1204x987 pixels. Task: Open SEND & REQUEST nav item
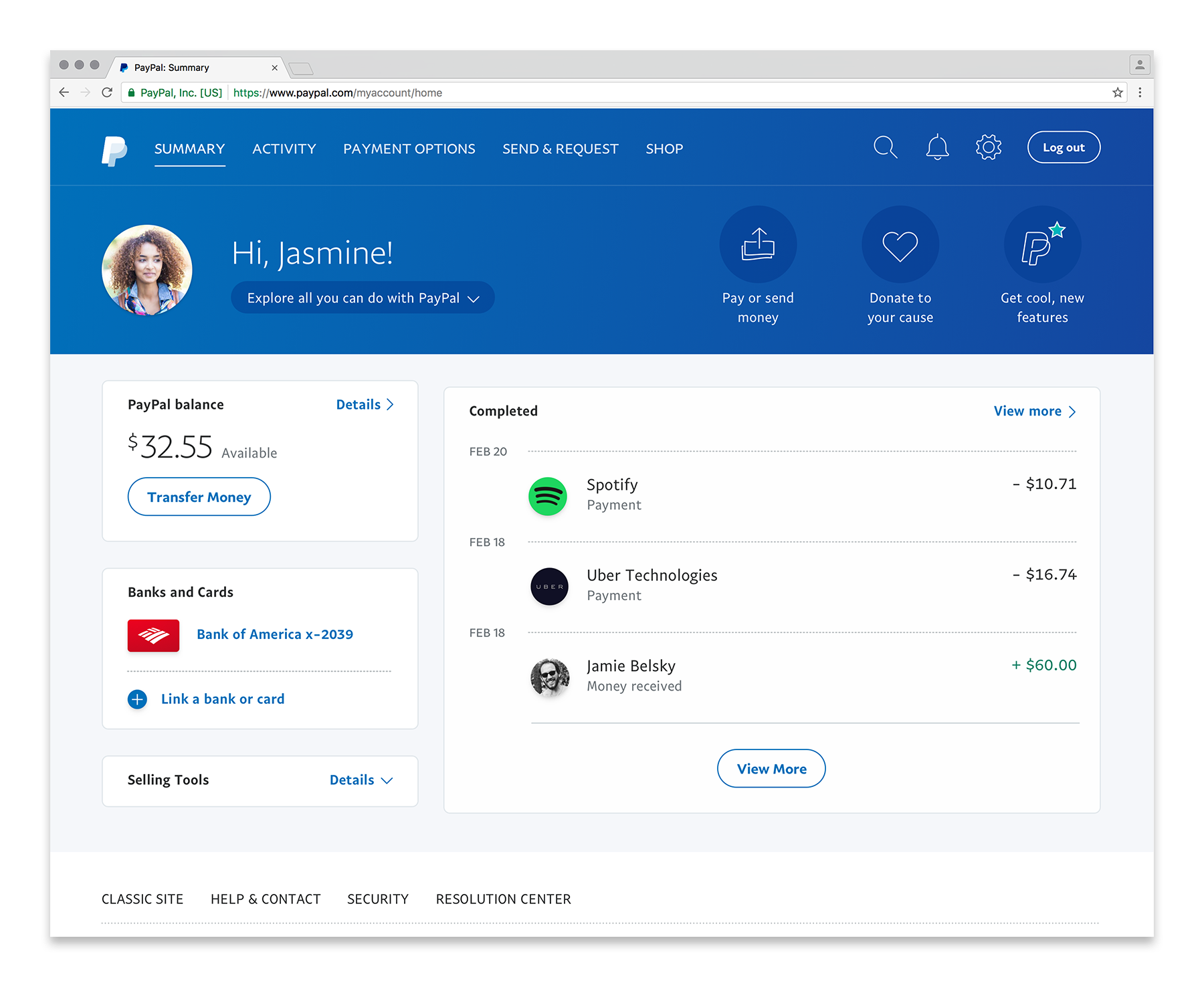pos(561,149)
